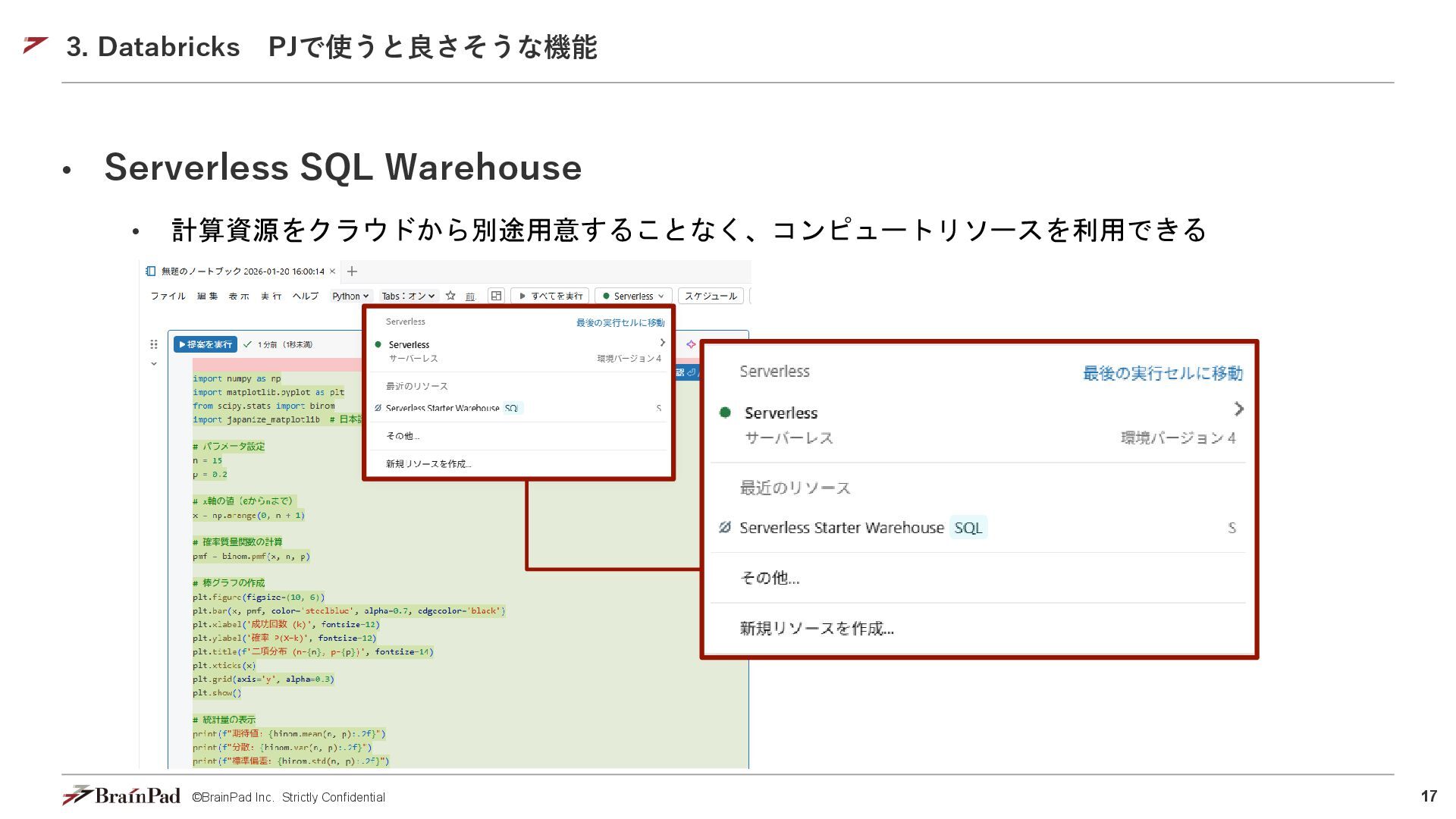This screenshot has height=819, width=1456.
Task: Choose 新規リソースを作成... in the enlarged popup
Action: pos(817,629)
